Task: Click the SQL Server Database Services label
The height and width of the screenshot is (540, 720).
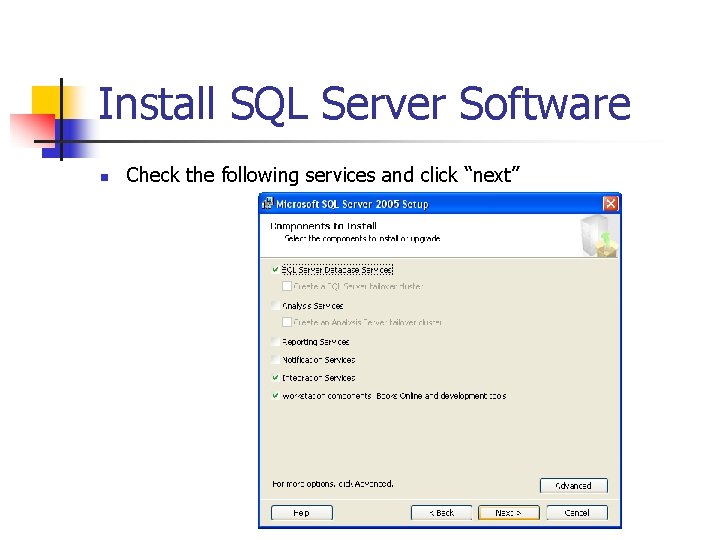Action: pos(338,270)
